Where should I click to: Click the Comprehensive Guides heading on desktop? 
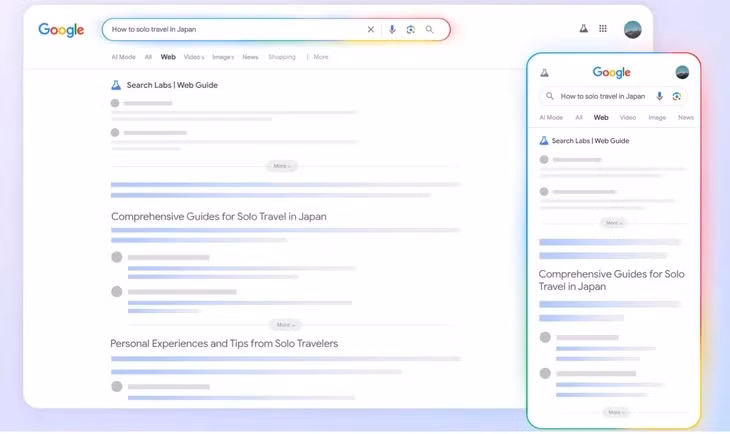pyautogui.click(x=219, y=217)
